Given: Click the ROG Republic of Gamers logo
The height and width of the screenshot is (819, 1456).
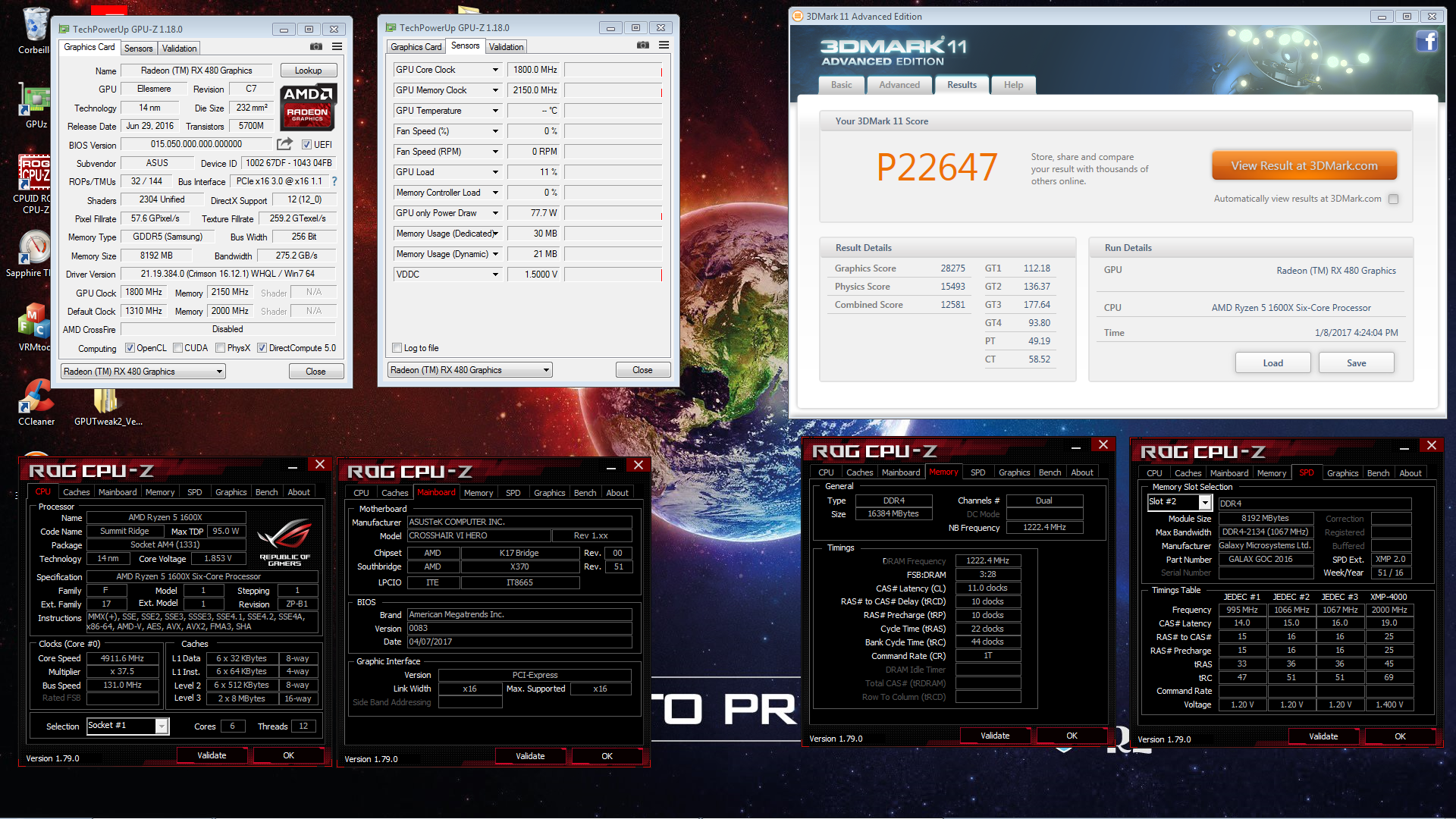Looking at the screenshot, I should coord(284,541).
